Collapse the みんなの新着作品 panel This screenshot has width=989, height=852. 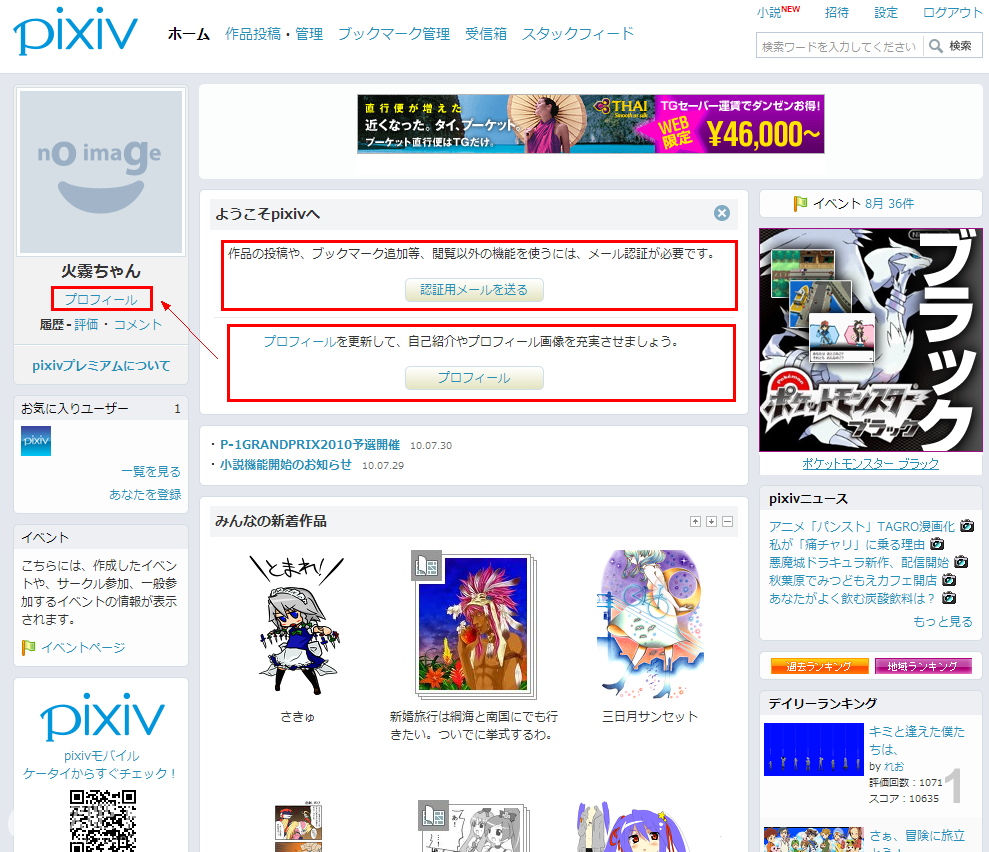click(727, 522)
